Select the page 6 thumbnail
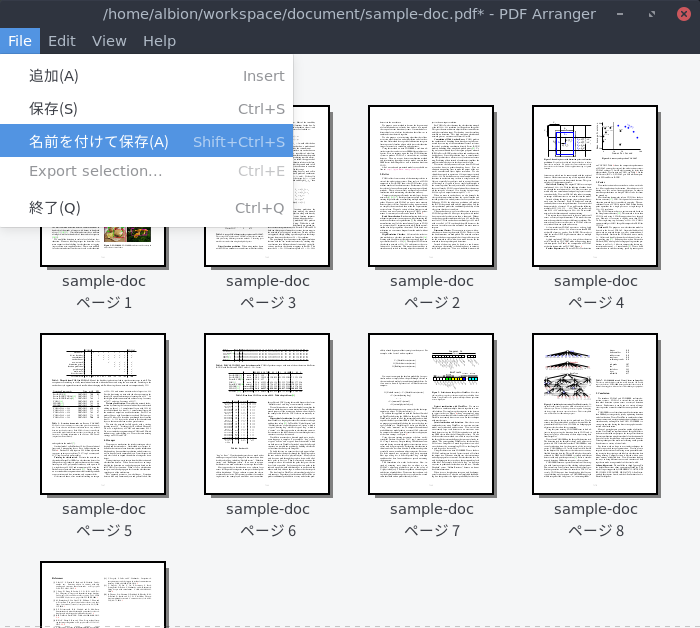Viewport: 700px width, 628px height. coord(267,414)
